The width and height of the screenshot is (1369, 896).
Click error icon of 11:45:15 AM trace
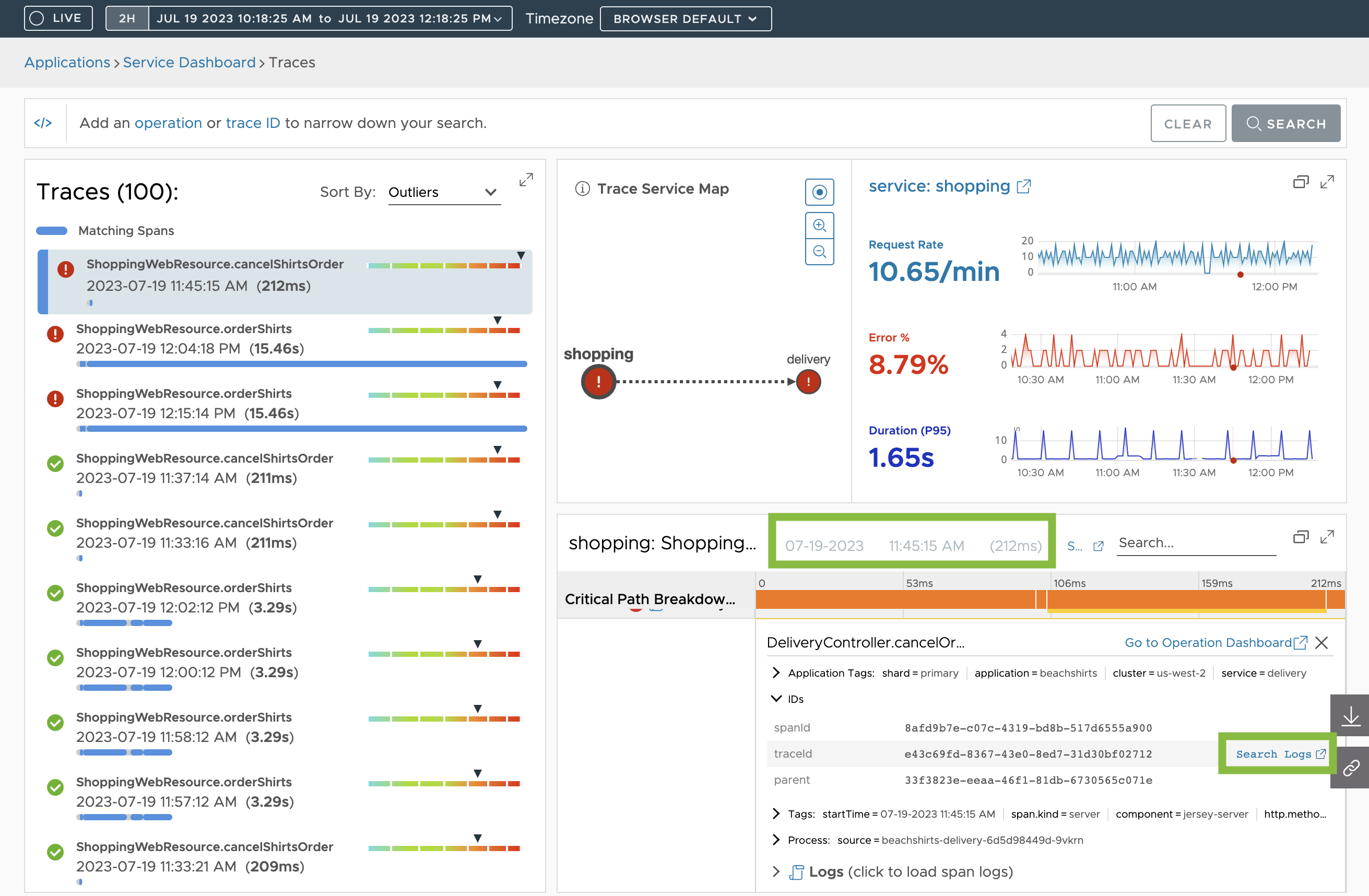click(x=66, y=268)
